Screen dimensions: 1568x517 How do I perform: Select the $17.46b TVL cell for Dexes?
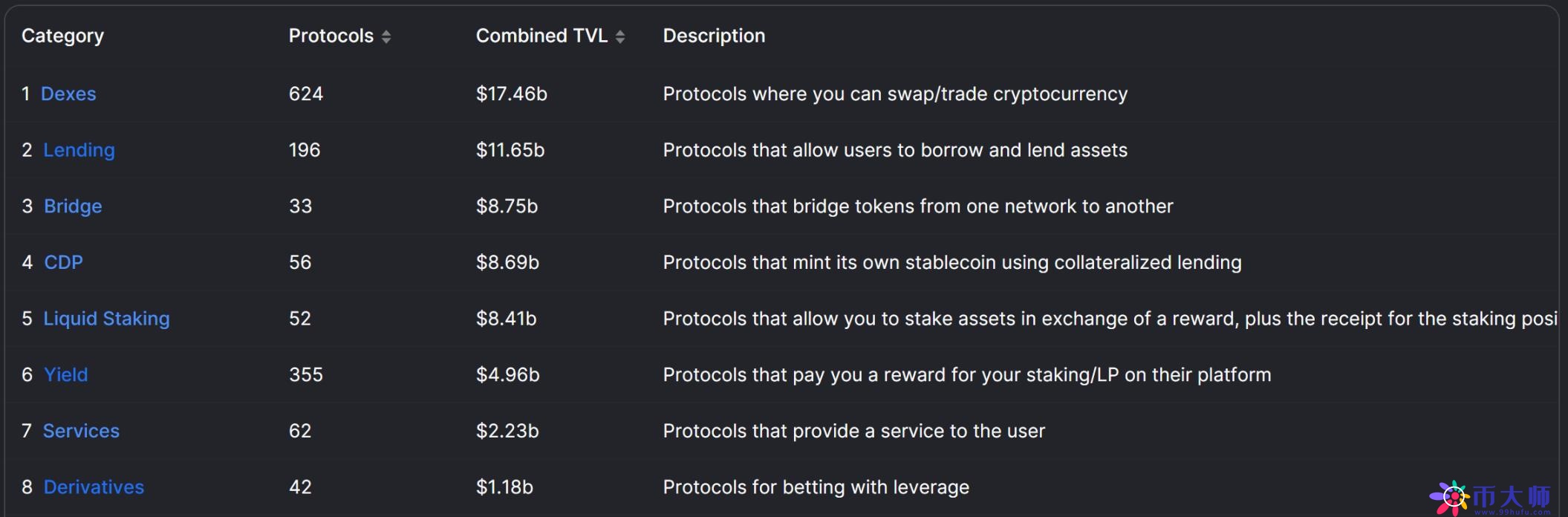pos(511,94)
